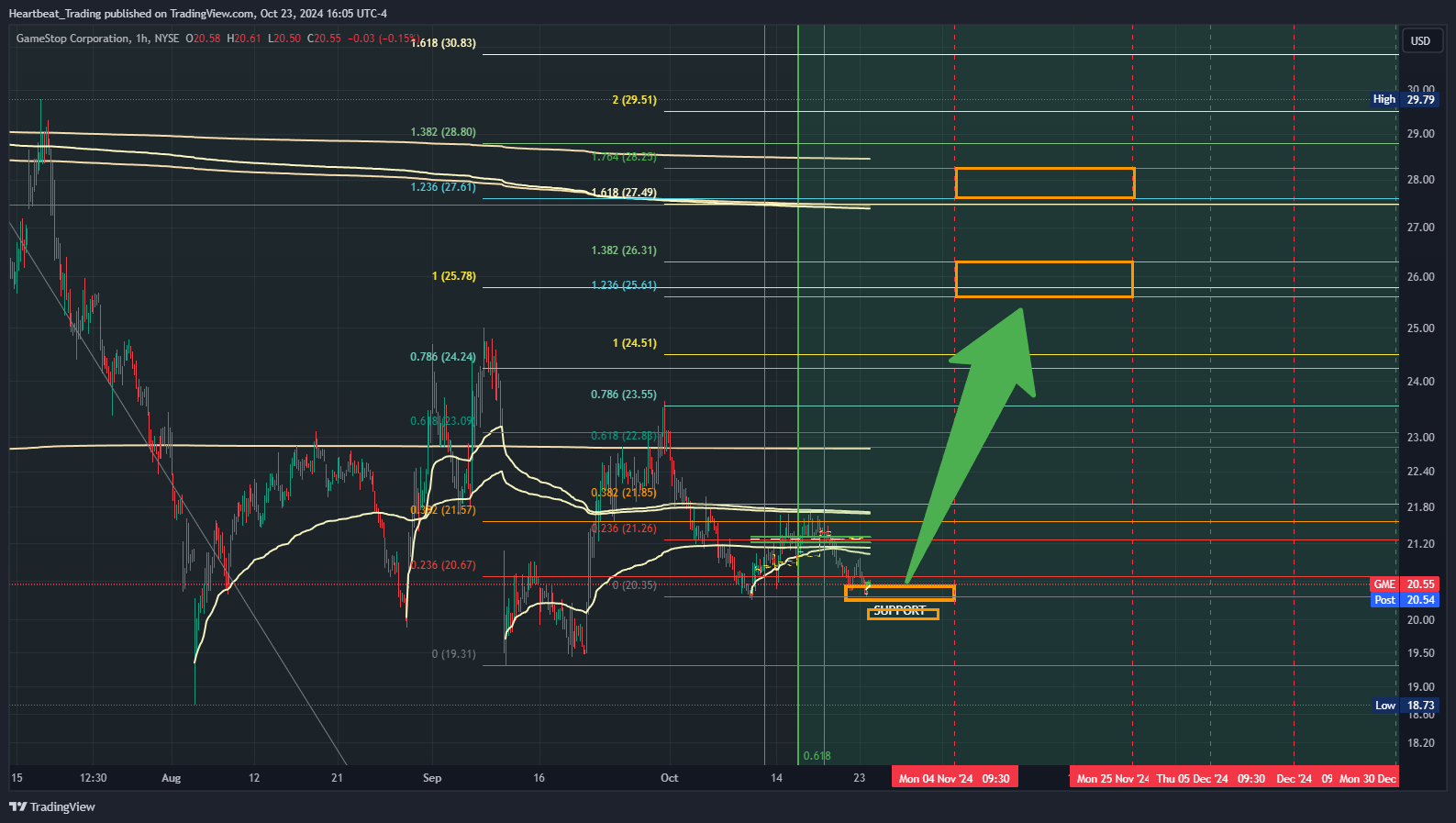Click the Aug label on the time axis
The image size is (1456, 823).
pos(172,778)
